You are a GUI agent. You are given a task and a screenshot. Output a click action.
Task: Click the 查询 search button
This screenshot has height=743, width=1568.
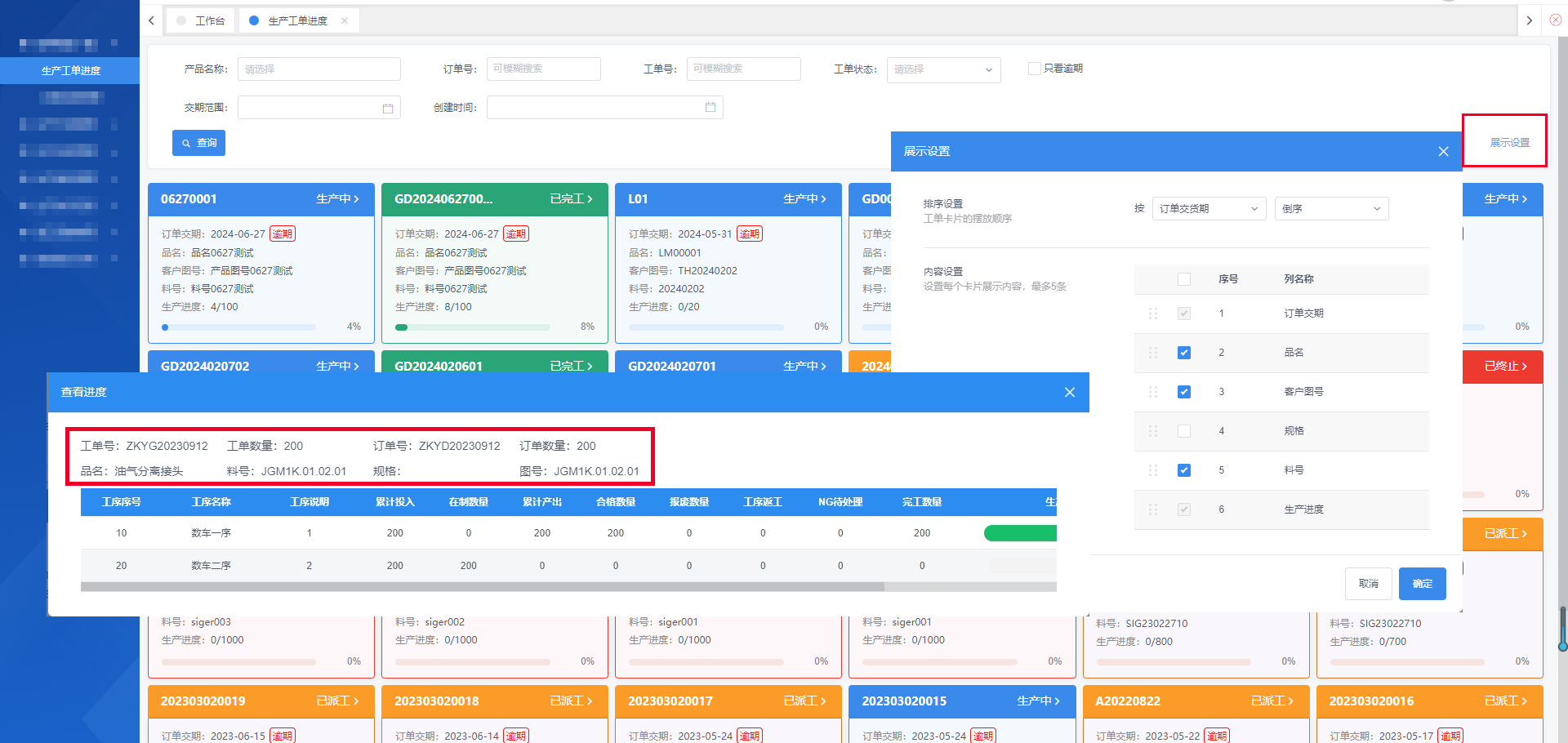coord(198,143)
